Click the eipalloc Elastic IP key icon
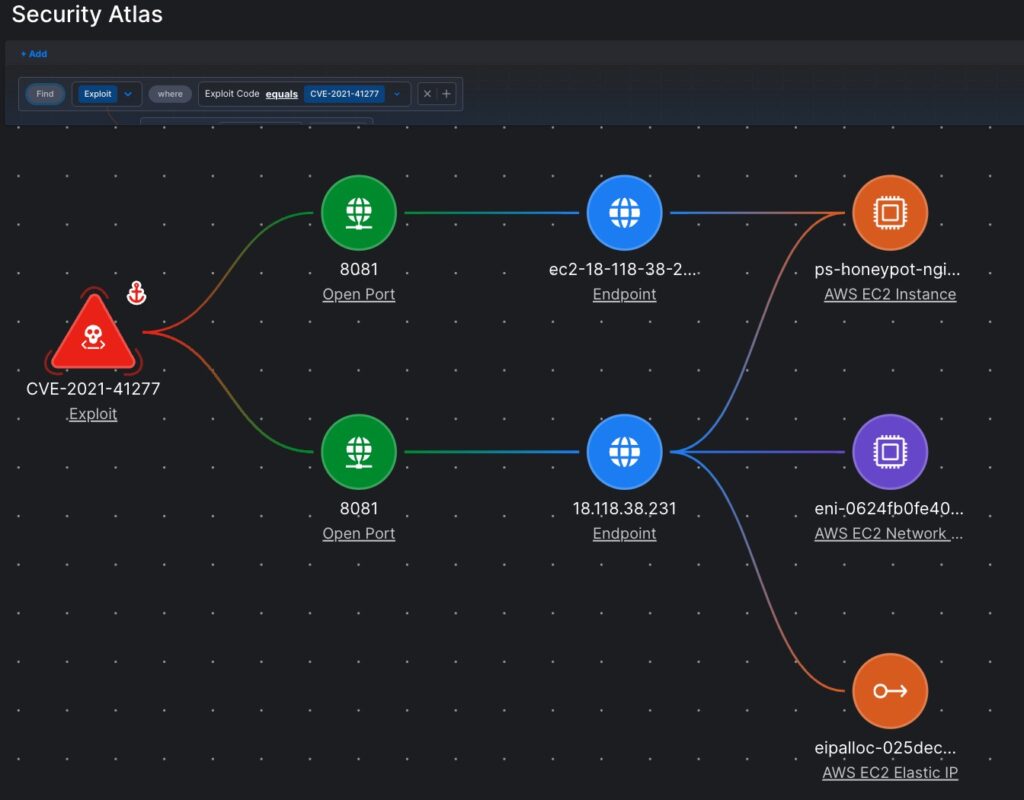The width and height of the screenshot is (1024, 800). 890,691
